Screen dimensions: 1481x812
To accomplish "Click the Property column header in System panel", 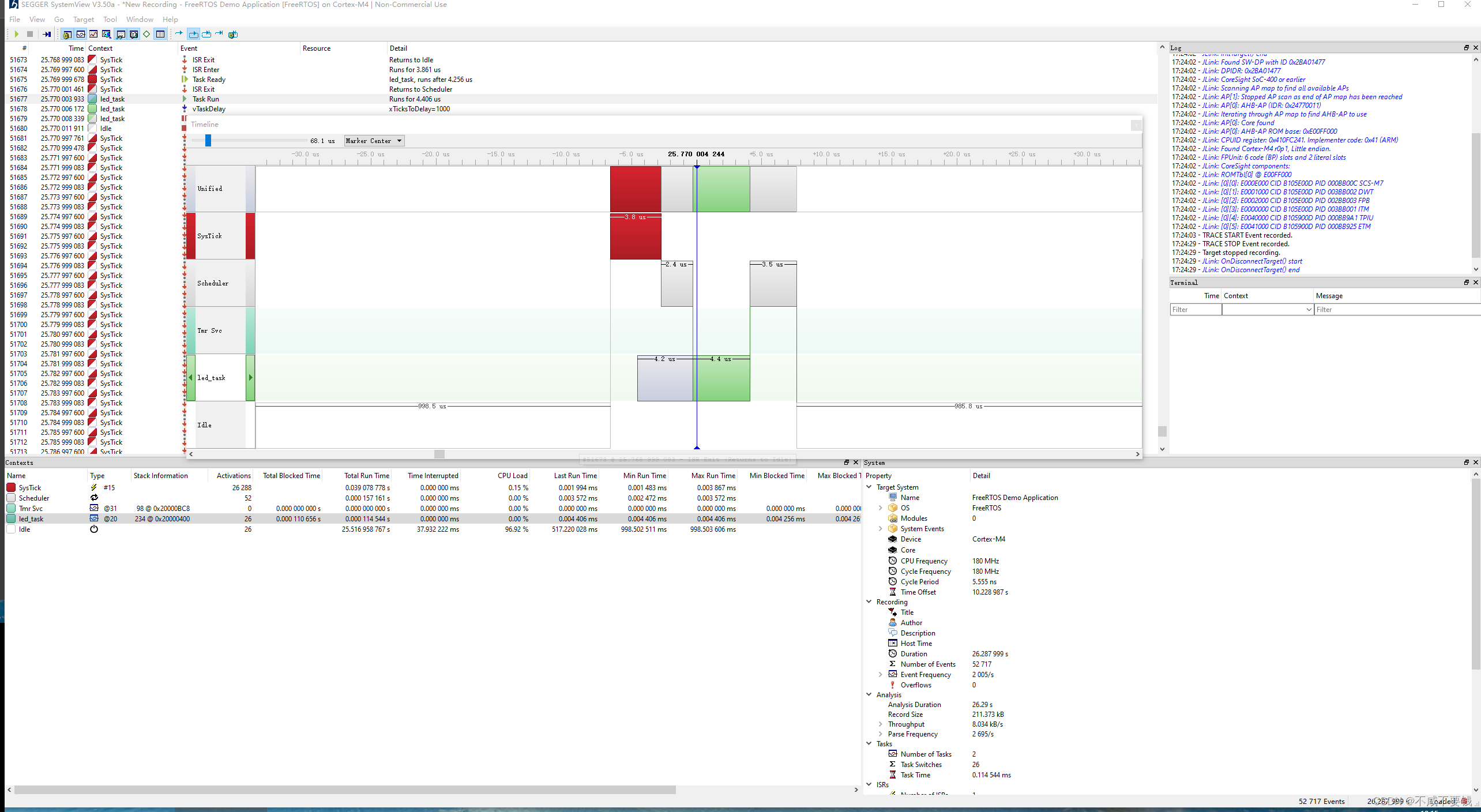I will pyautogui.click(x=878, y=476).
